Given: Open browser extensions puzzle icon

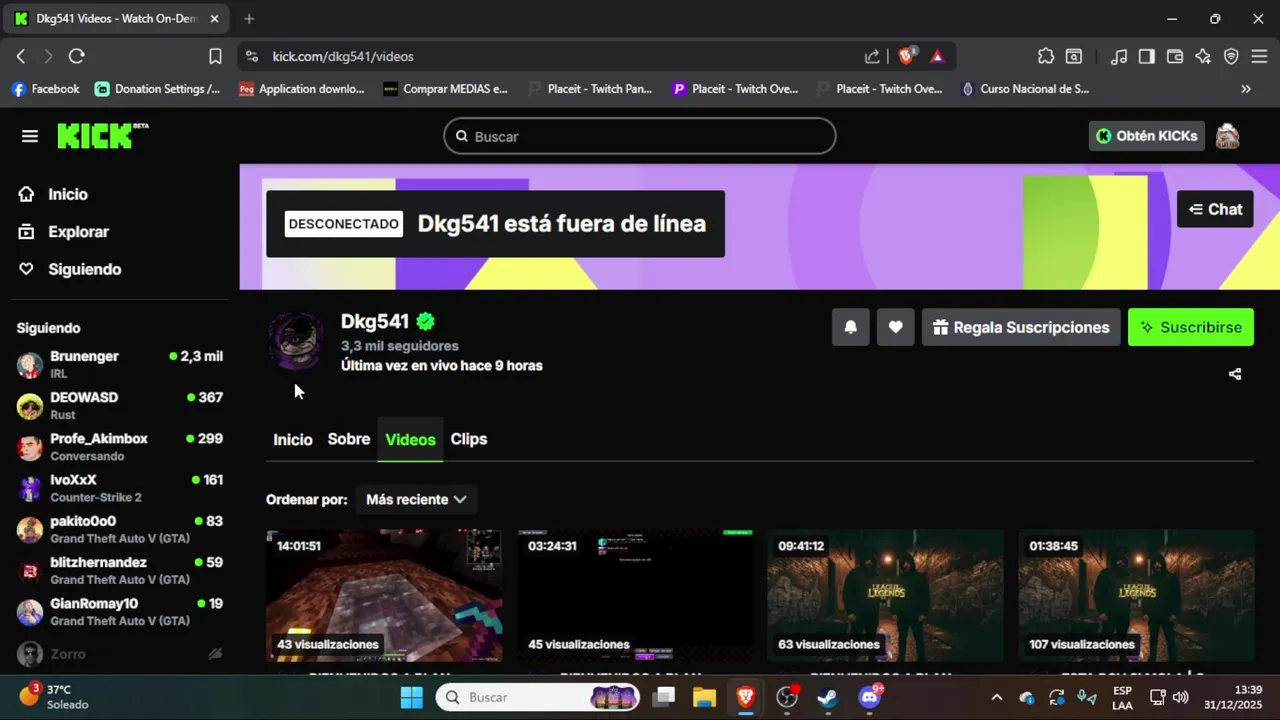Looking at the screenshot, I should coord(1046,56).
